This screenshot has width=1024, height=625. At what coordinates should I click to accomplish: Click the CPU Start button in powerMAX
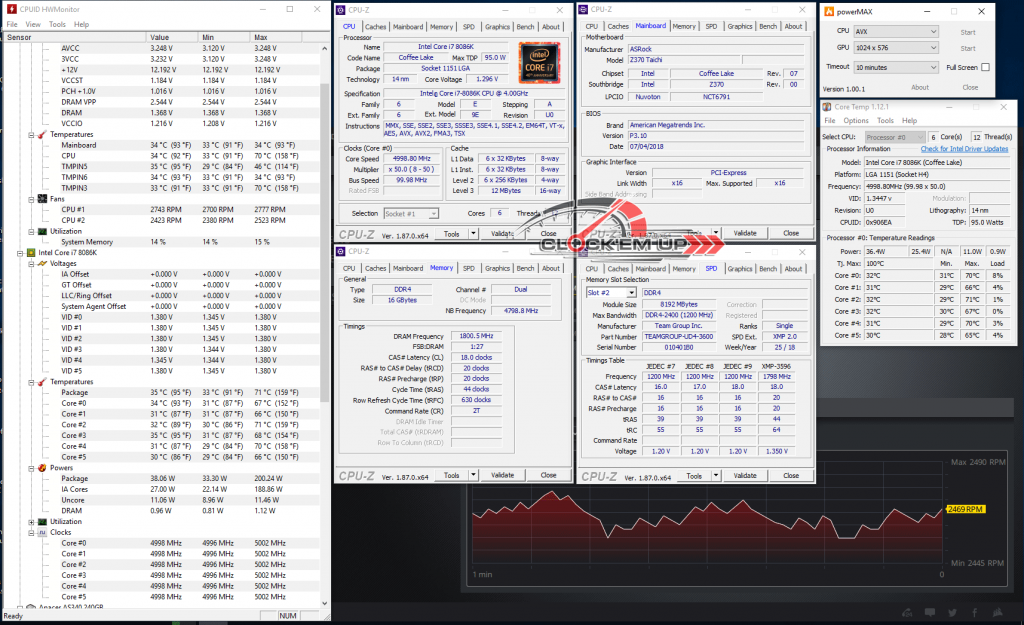click(968, 32)
